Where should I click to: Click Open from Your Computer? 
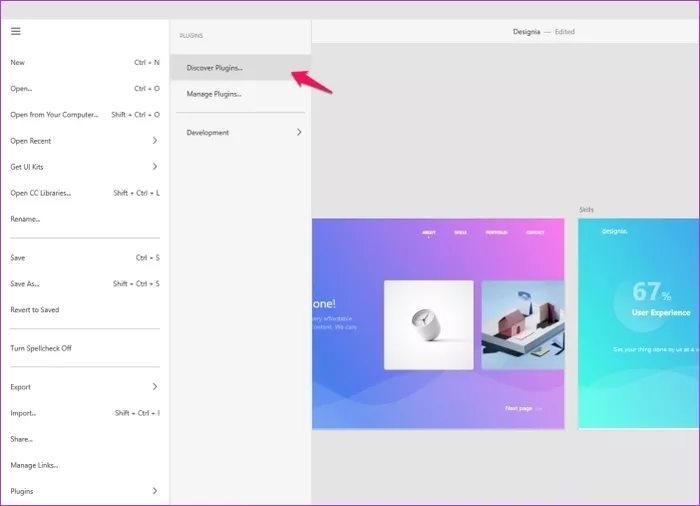click(54, 115)
